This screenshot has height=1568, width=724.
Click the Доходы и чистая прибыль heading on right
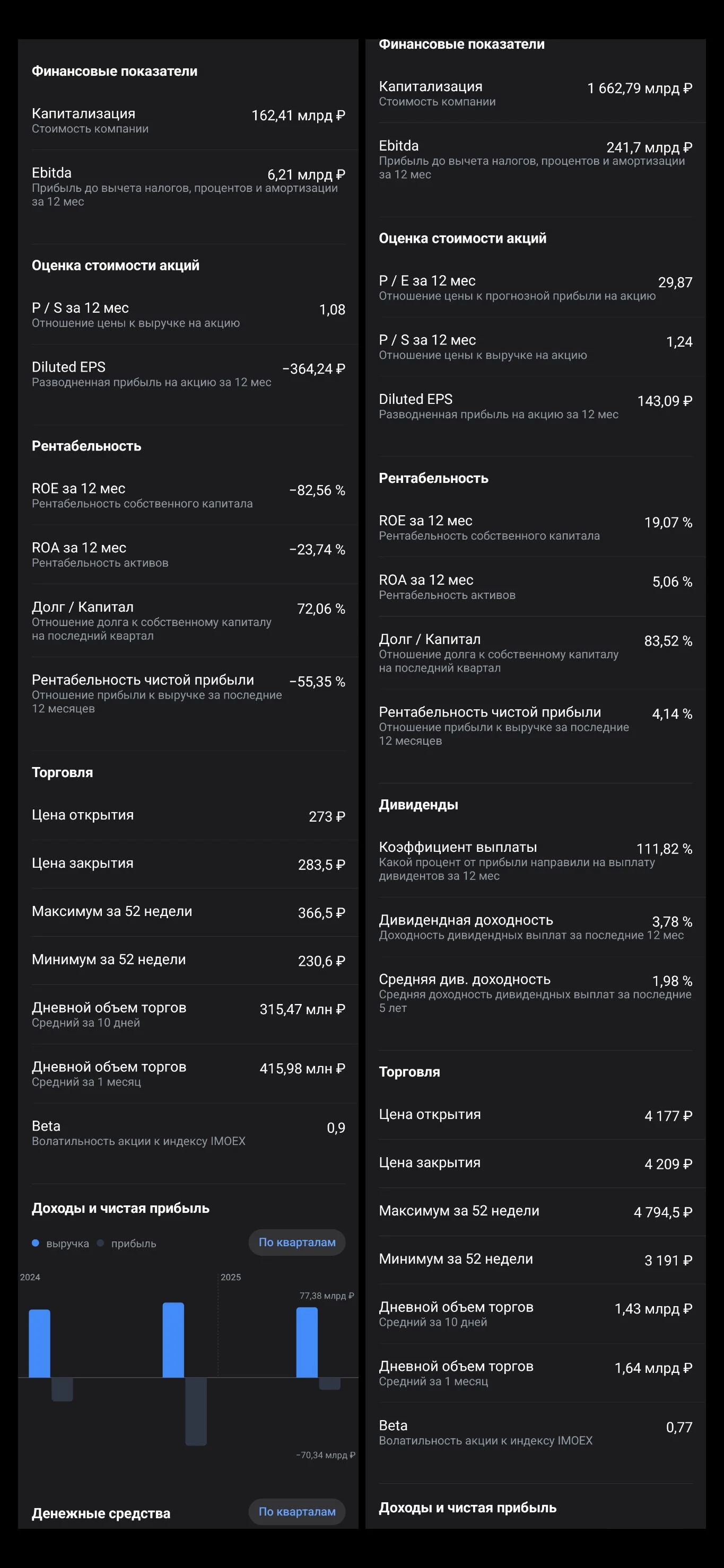point(468,1507)
